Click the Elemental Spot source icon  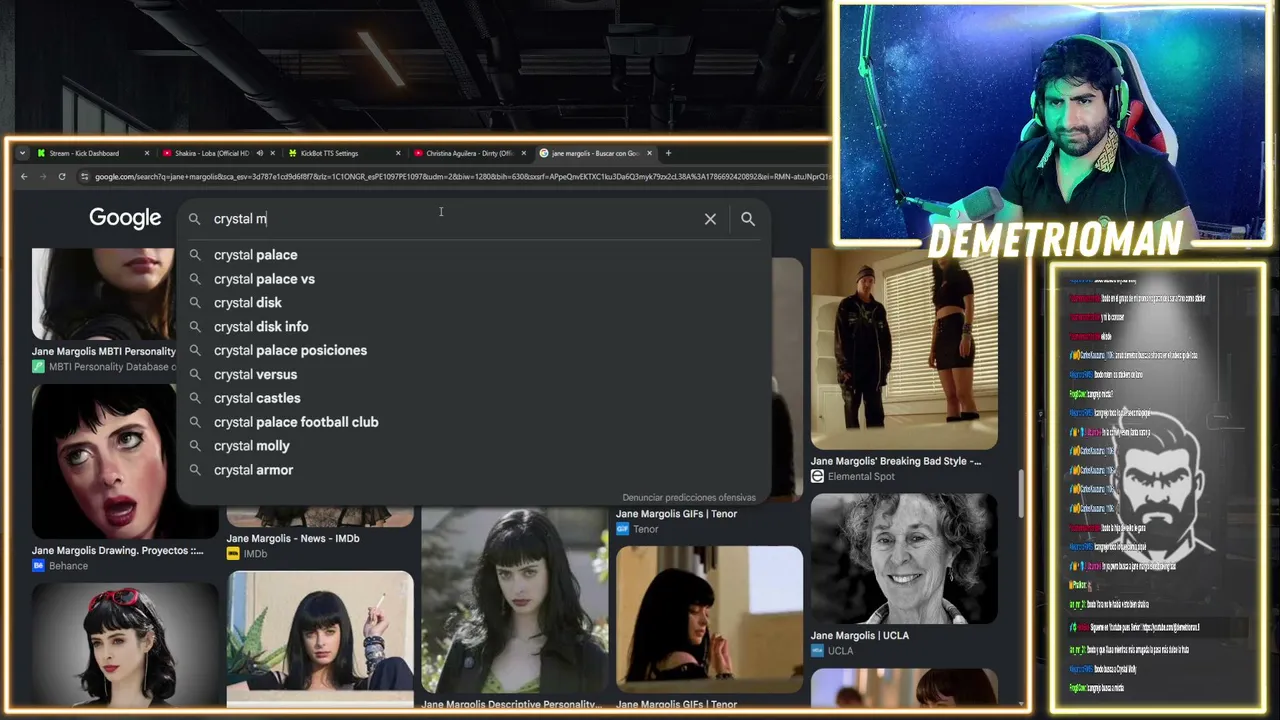(x=817, y=477)
